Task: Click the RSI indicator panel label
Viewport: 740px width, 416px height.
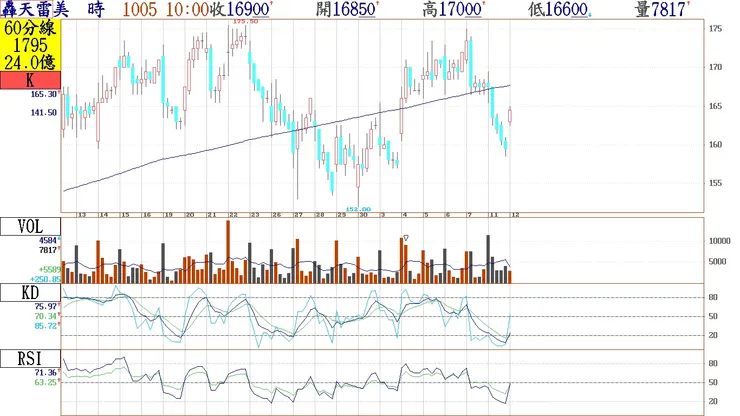Action: (x=30, y=358)
